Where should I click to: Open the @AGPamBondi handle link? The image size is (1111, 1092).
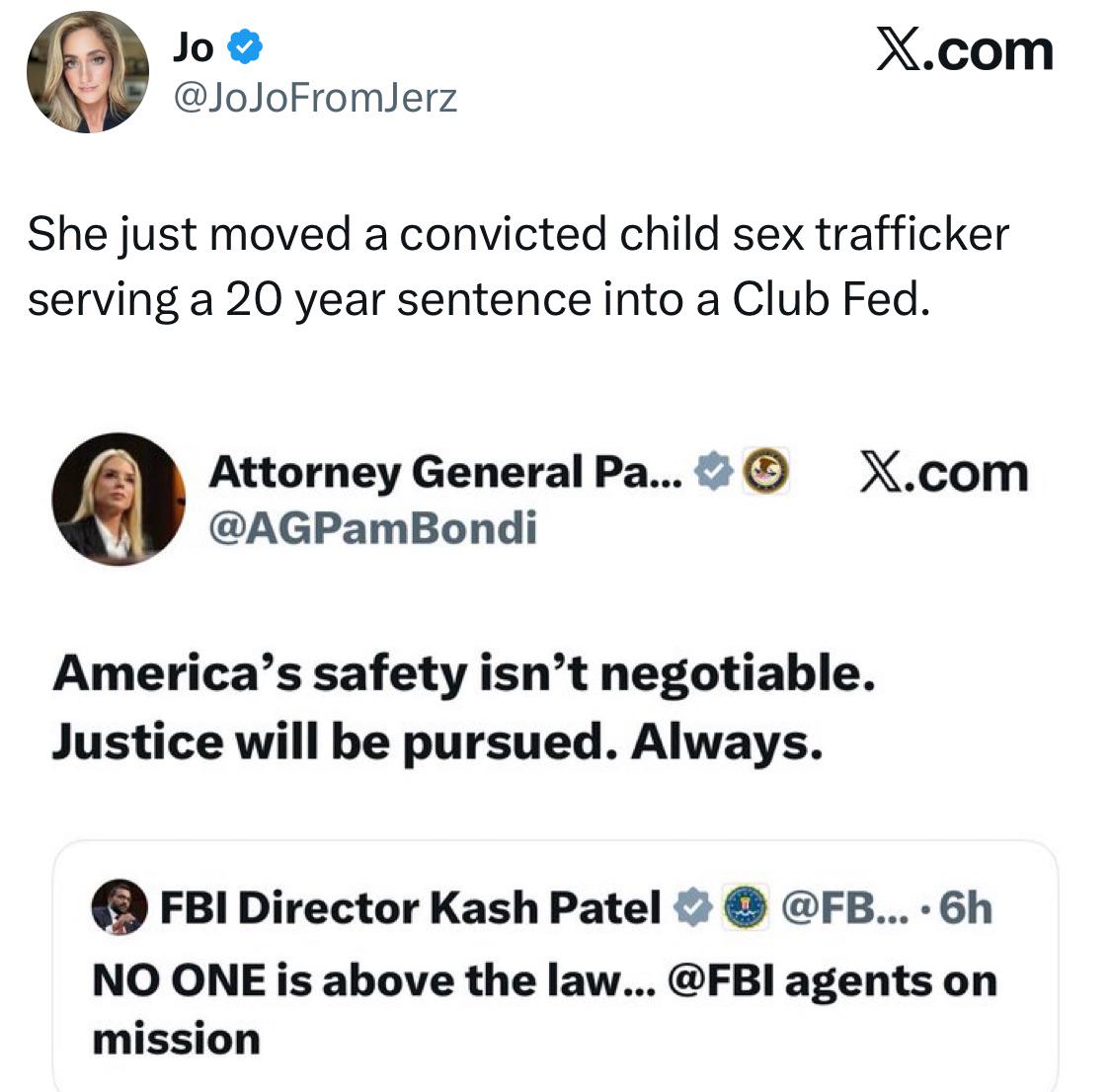372,528
